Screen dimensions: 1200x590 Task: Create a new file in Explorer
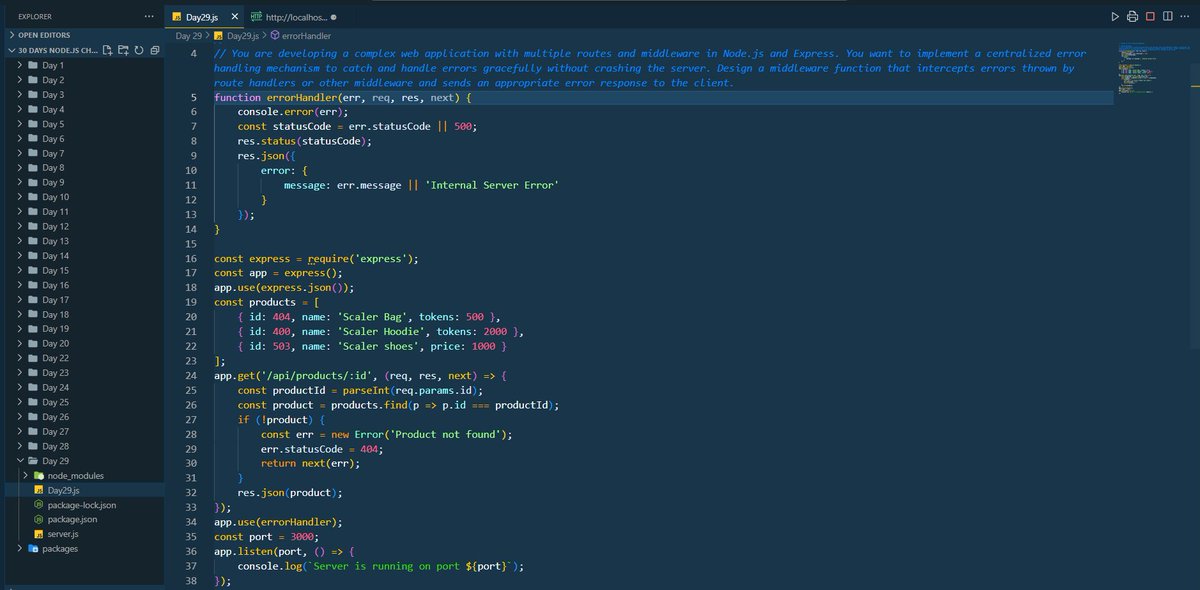pyautogui.click(x=108, y=50)
